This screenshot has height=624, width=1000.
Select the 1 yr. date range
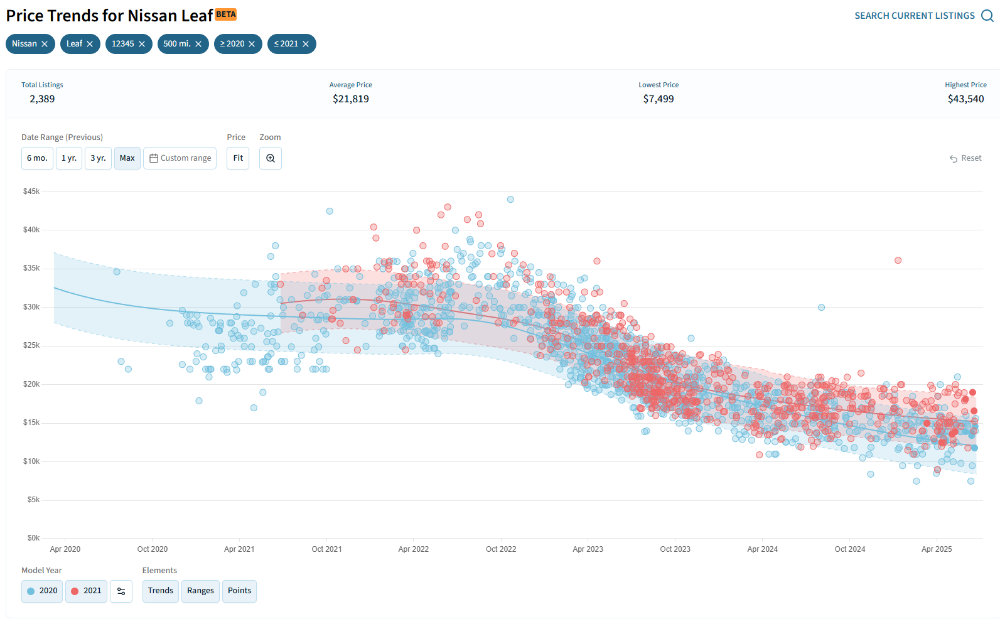pos(69,158)
